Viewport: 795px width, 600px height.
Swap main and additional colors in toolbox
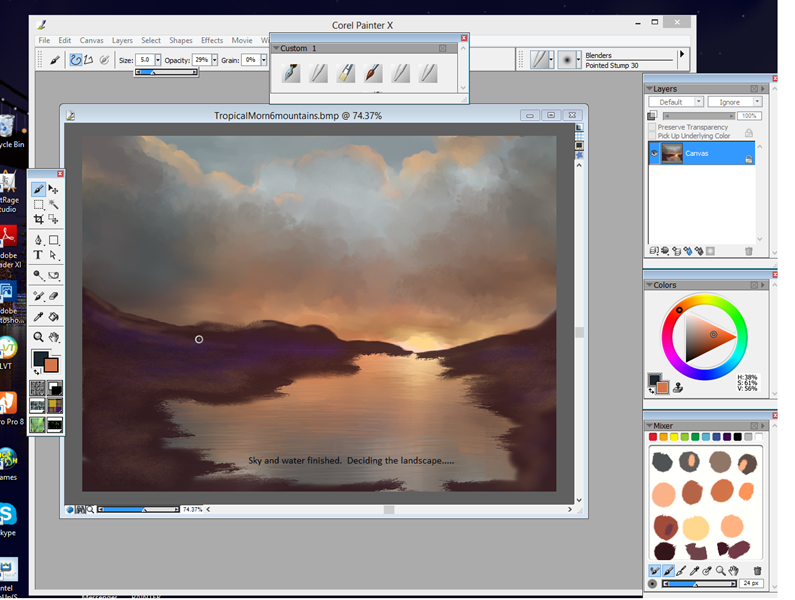[37, 372]
